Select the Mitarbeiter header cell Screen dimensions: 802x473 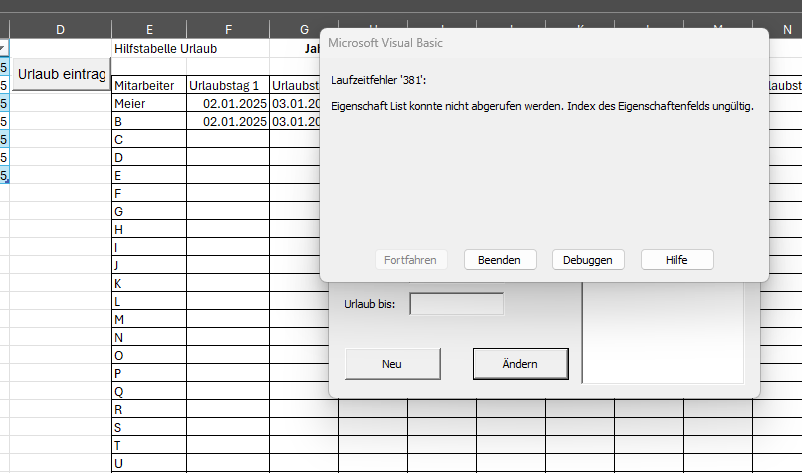pos(148,86)
